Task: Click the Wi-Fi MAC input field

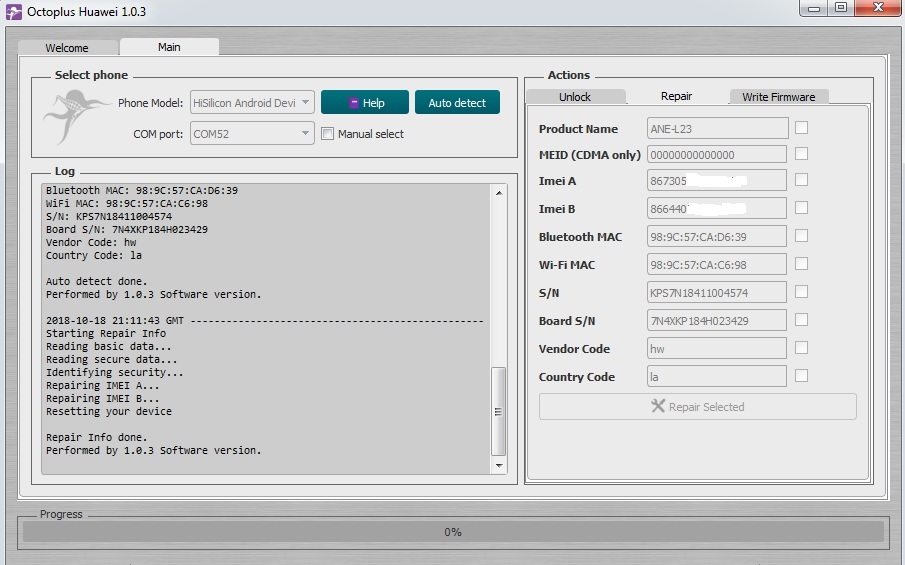Action: 716,265
